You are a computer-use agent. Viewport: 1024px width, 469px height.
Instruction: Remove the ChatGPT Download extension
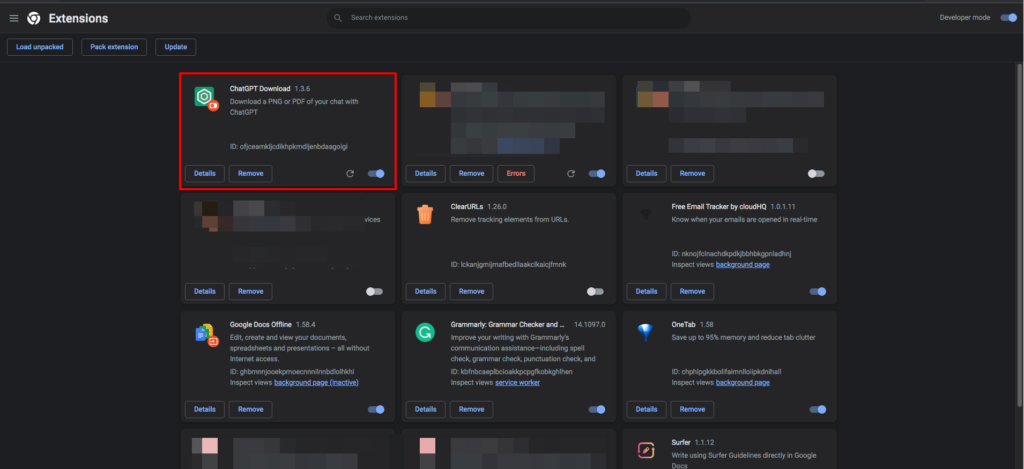pyautogui.click(x=250, y=173)
